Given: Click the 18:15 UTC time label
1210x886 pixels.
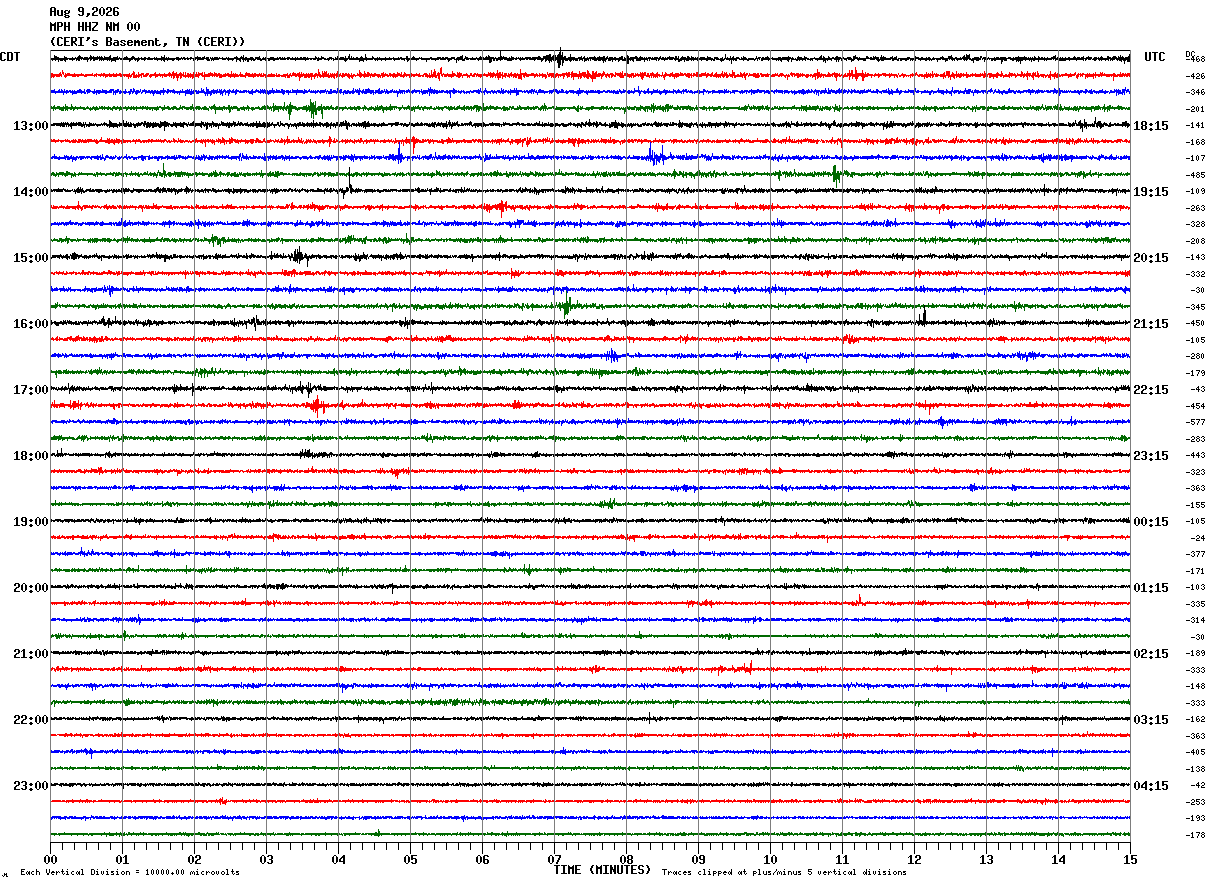Looking at the screenshot, I should point(1151,126).
